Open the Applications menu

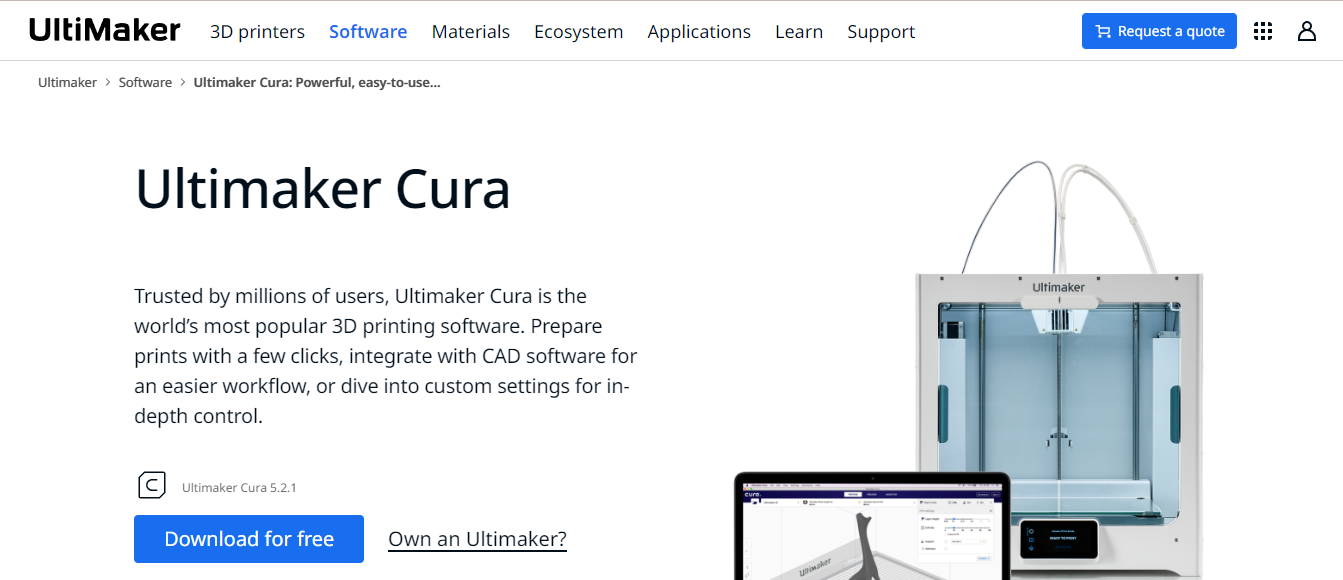point(699,32)
